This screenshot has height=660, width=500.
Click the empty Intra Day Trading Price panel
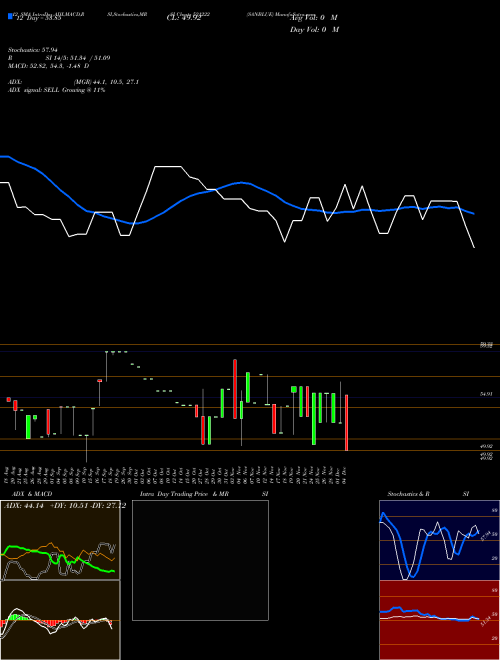coord(200,560)
